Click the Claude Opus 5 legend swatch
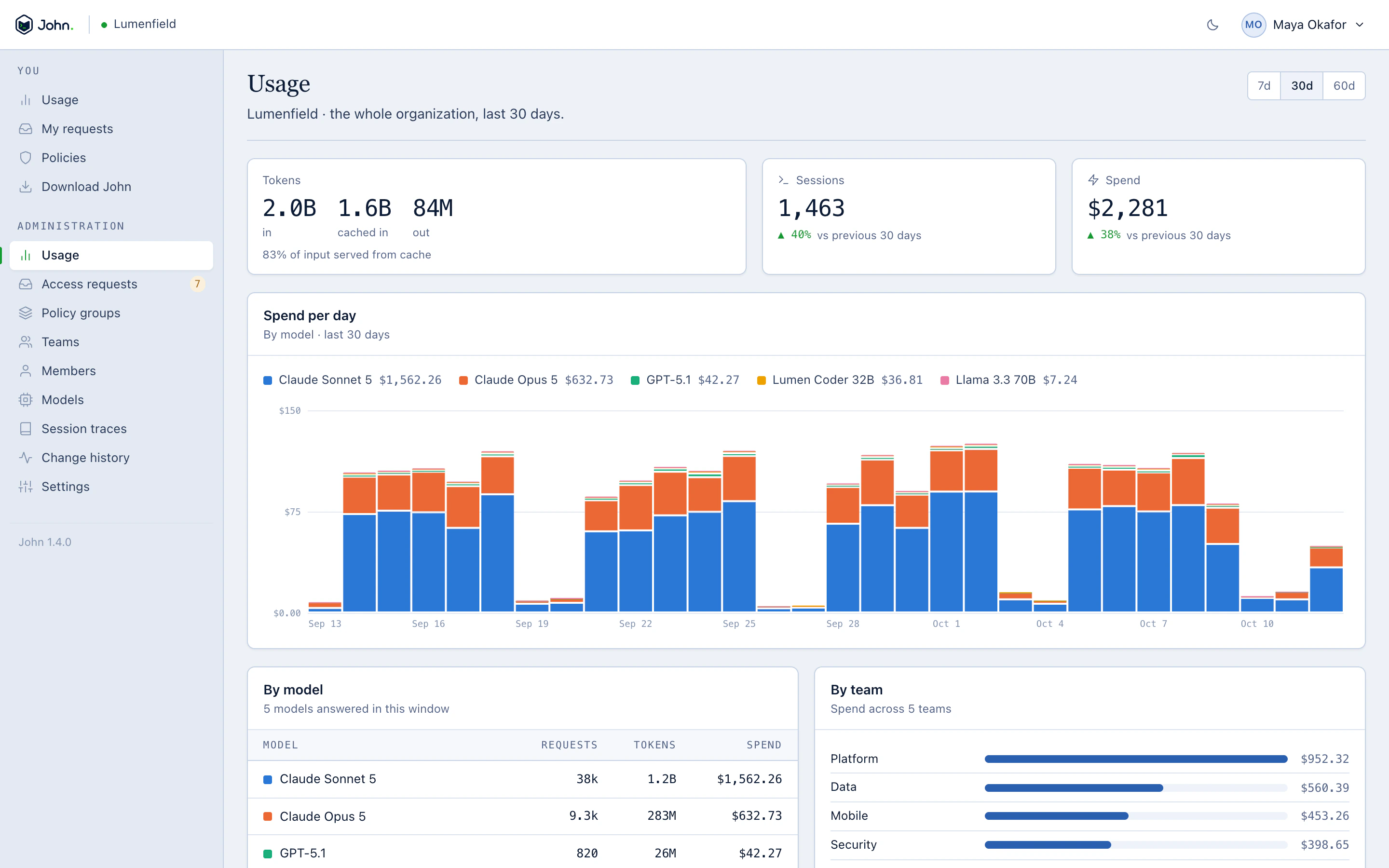 point(463,380)
